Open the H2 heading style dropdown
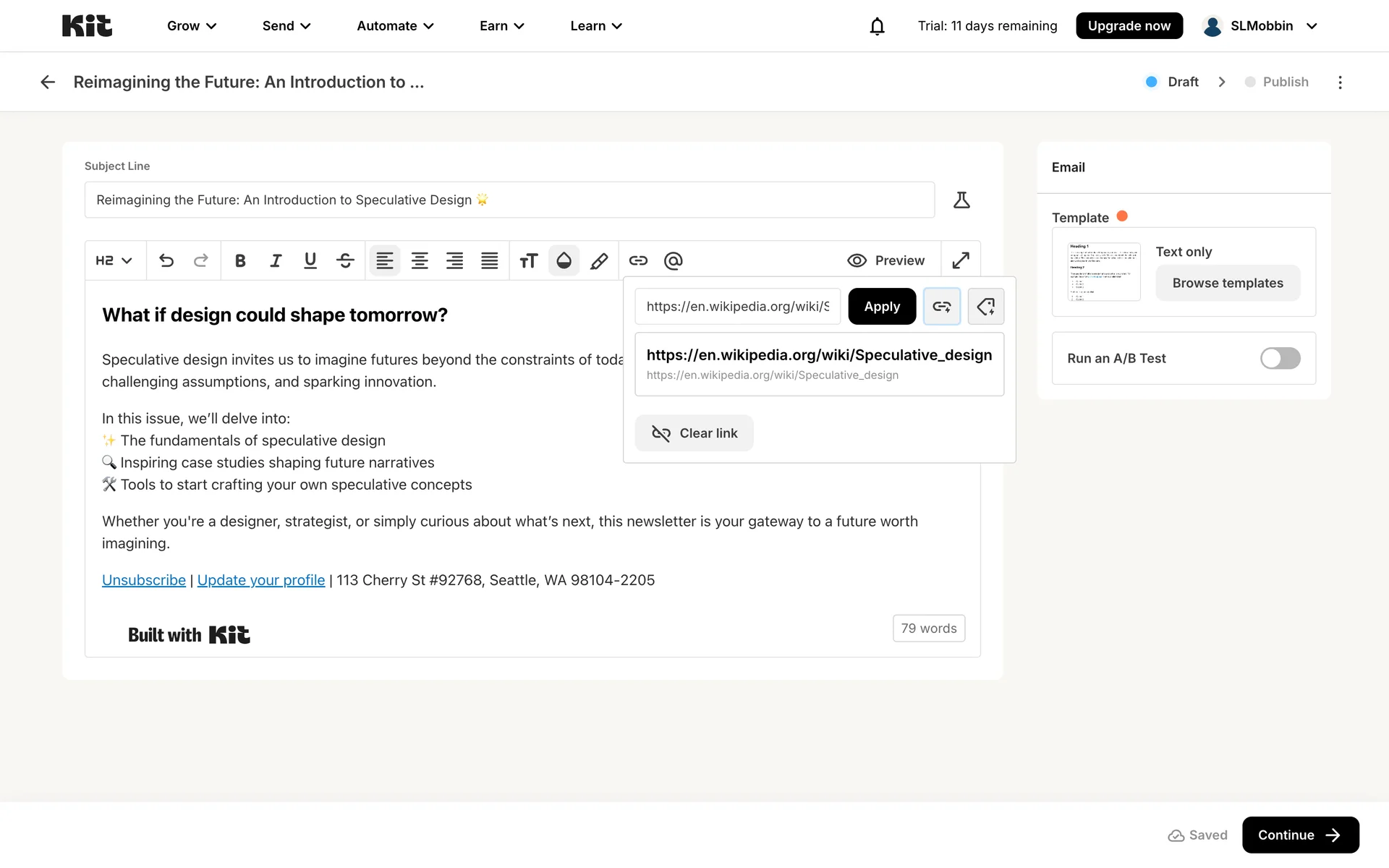Screen dimensions: 1389x868 click(114, 260)
